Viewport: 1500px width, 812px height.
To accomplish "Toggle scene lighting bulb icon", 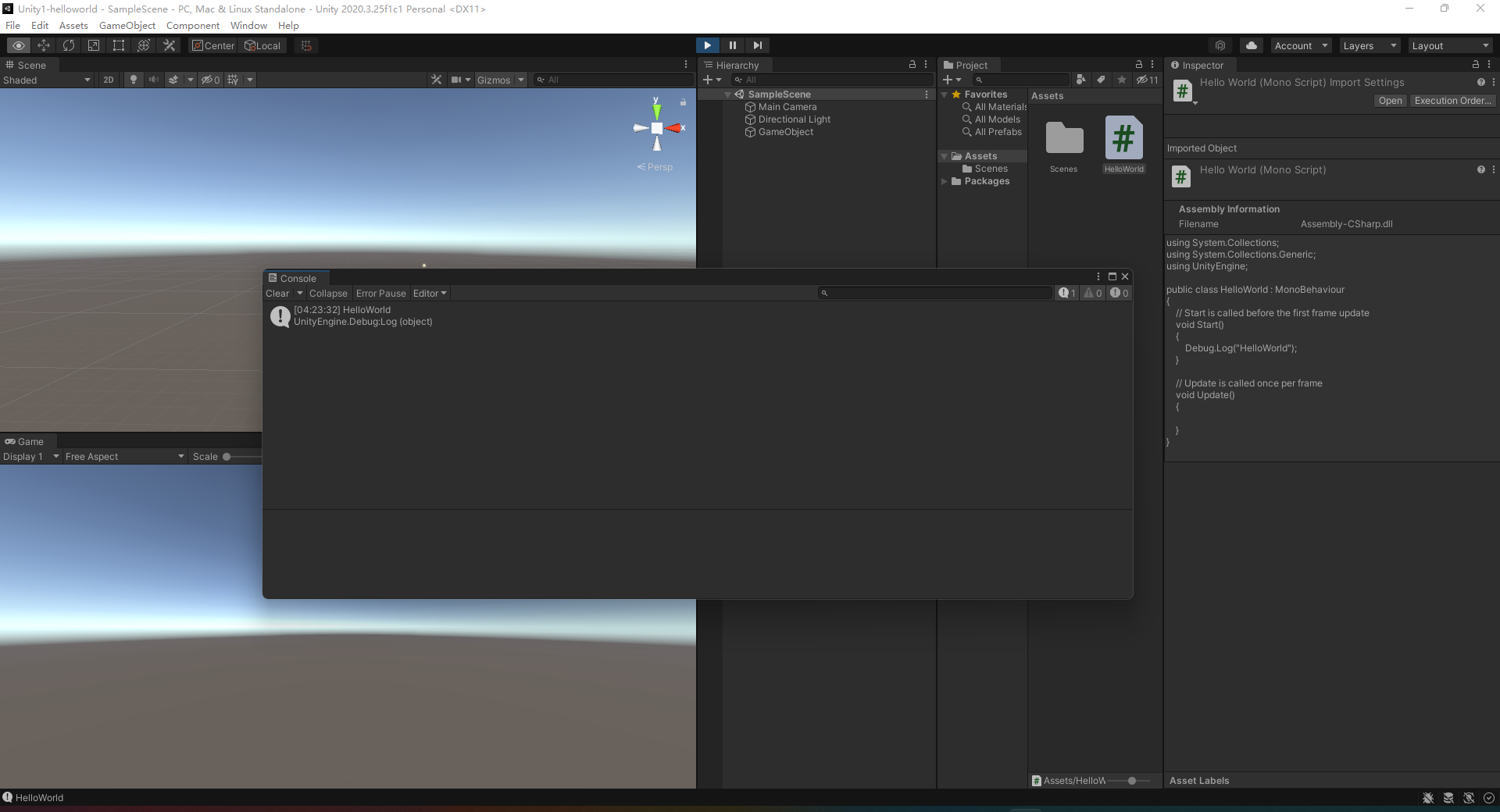I will click(x=134, y=80).
